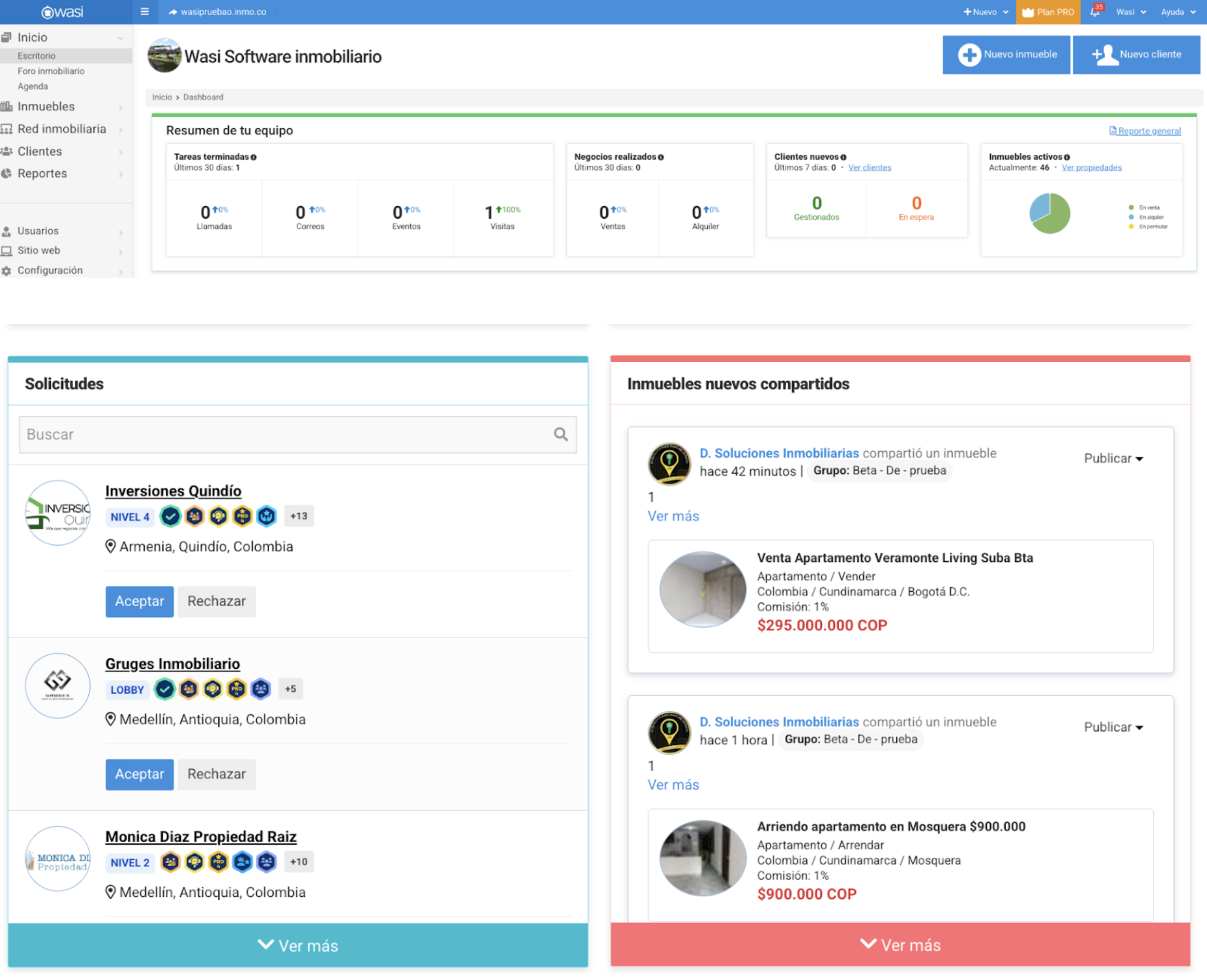
Task: Click the Inmuebles activos pie chart
Action: coord(1050,214)
